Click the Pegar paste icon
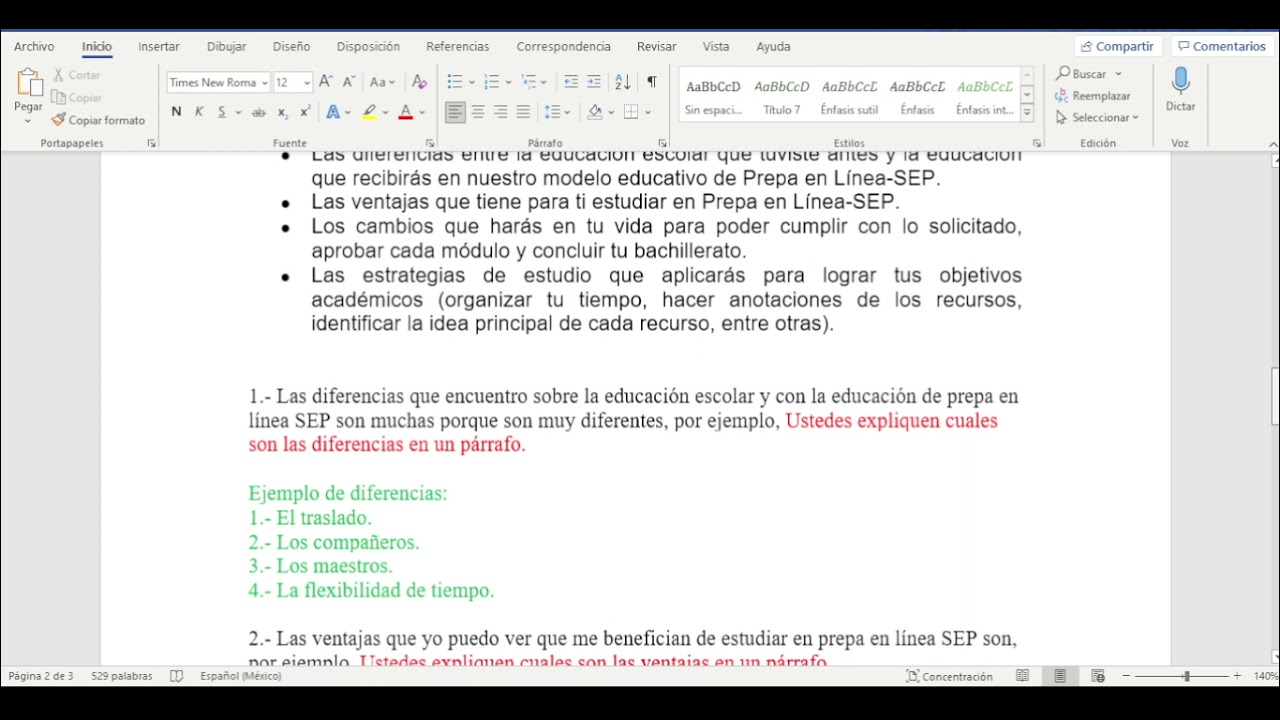Viewport: 1280px width, 720px height. [x=28, y=83]
